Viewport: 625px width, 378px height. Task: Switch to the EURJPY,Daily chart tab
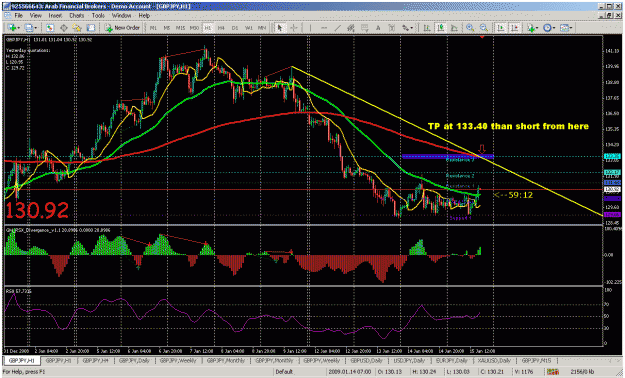coord(452,361)
